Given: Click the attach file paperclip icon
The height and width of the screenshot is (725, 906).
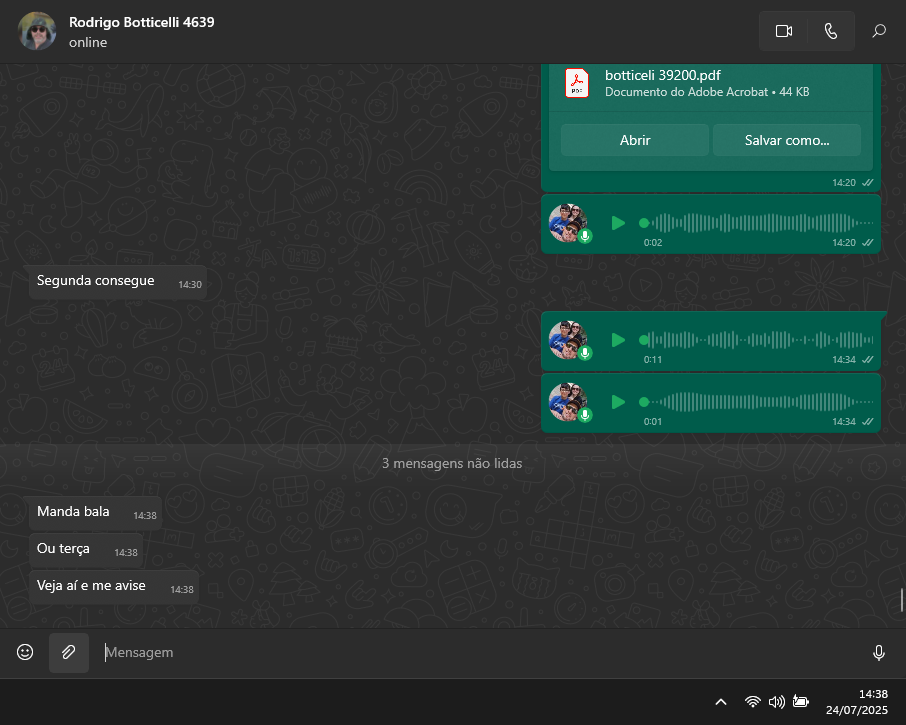Looking at the screenshot, I should [x=69, y=652].
